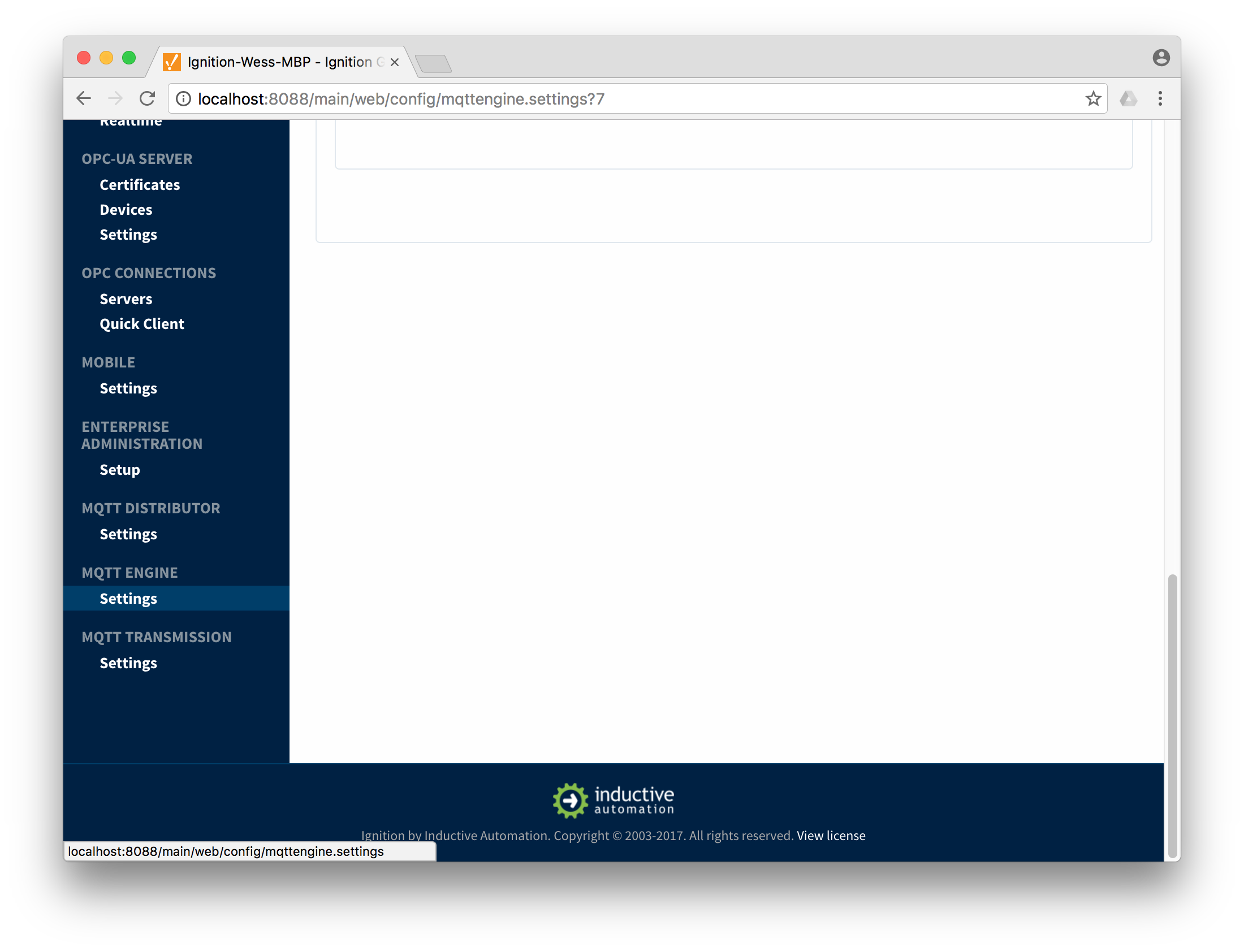The width and height of the screenshot is (1244, 952).
Task: Click the OPC CONNECTIONS section heading
Action: [x=149, y=273]
